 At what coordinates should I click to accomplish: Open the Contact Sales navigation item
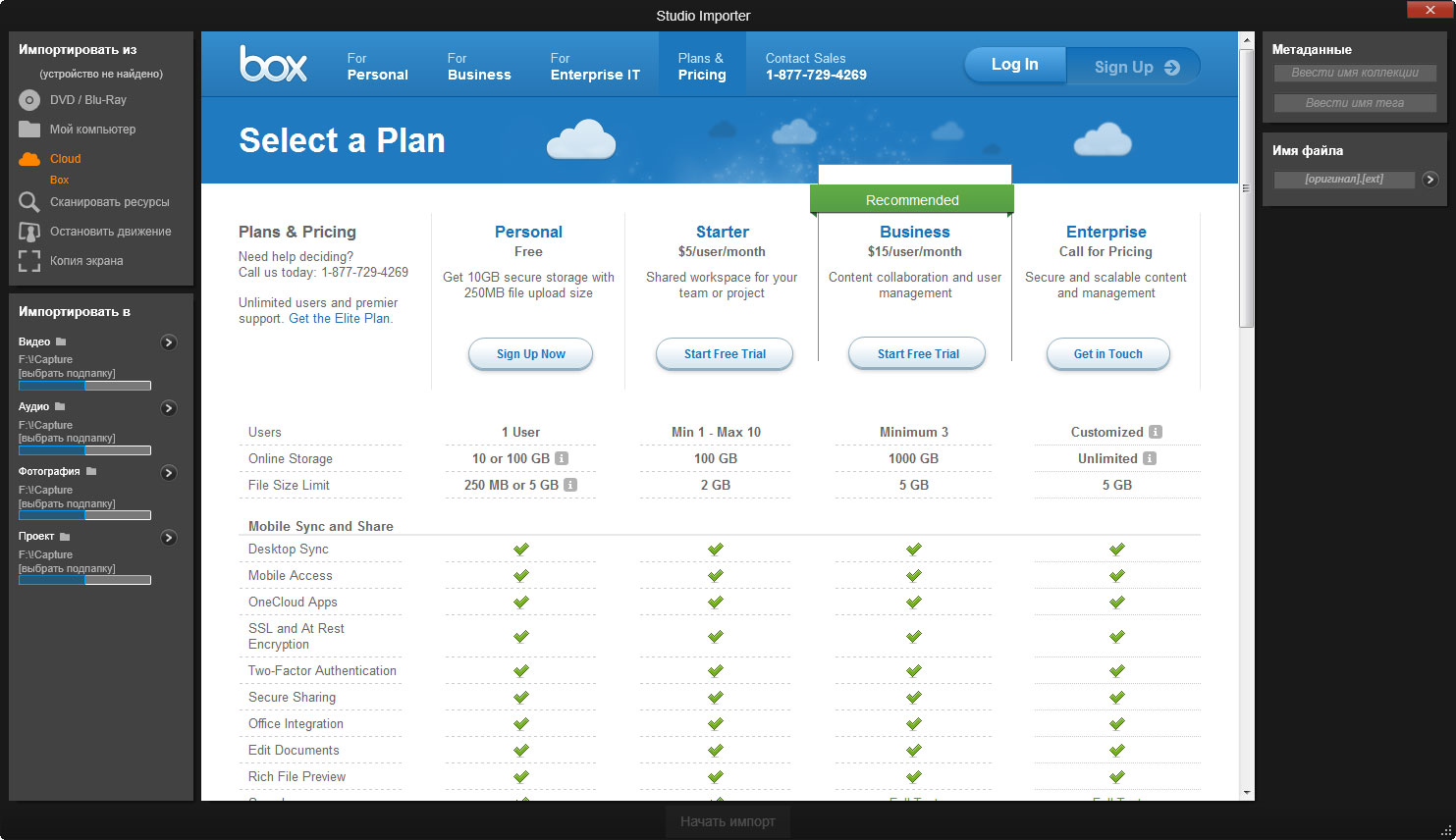click(816, 67)
